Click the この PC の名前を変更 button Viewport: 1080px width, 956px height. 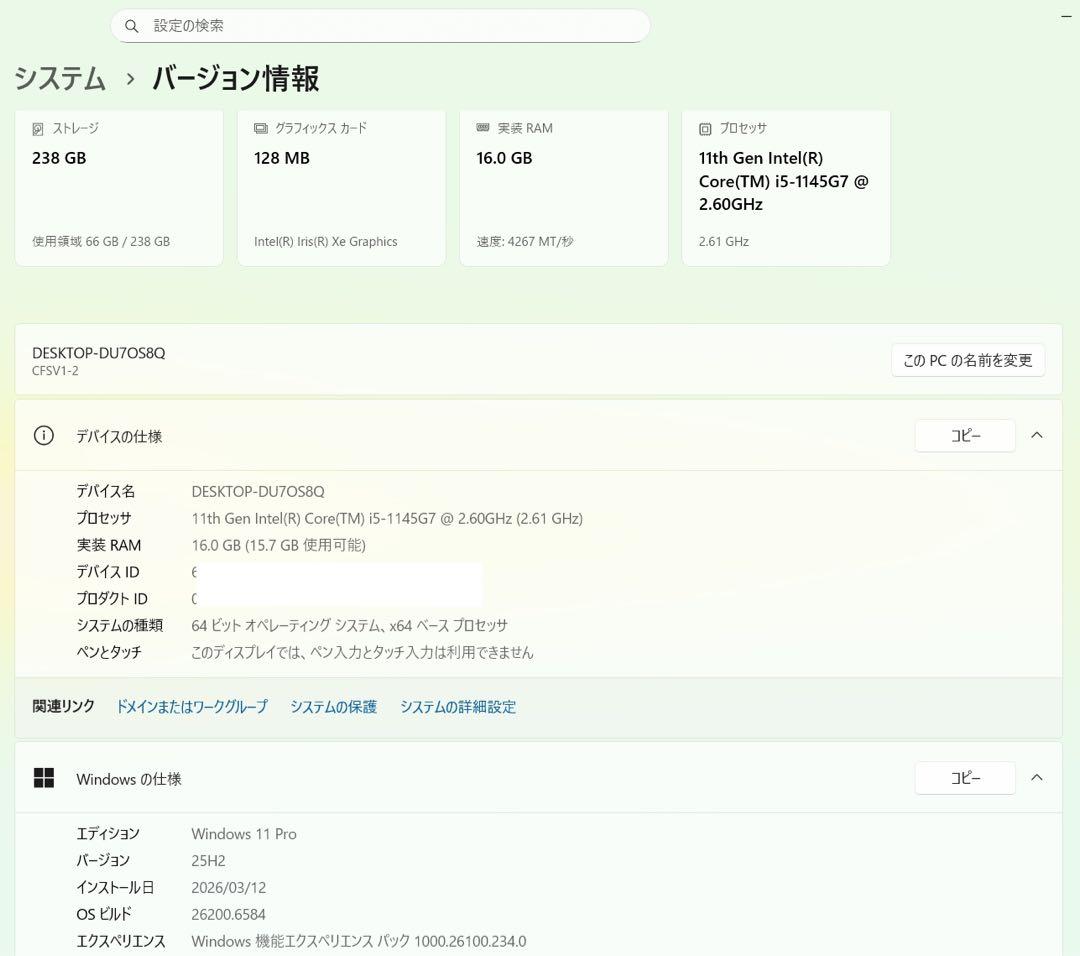[x=967, y=360]
